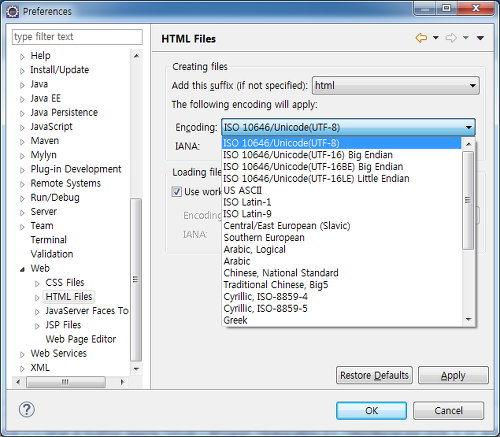Choose UTF-16BE Big Endian encoding option
500x437 pixels.
pyautogui.click(x=342, y=167)
